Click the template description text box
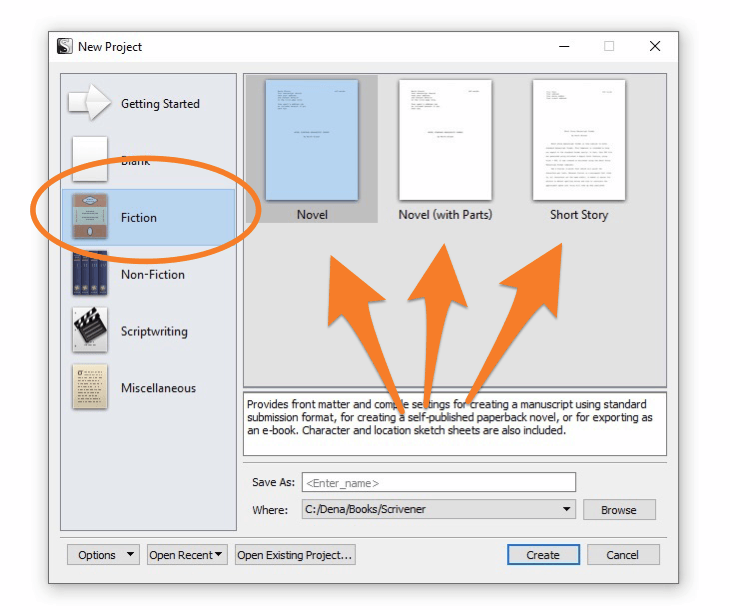 (455, 424)
